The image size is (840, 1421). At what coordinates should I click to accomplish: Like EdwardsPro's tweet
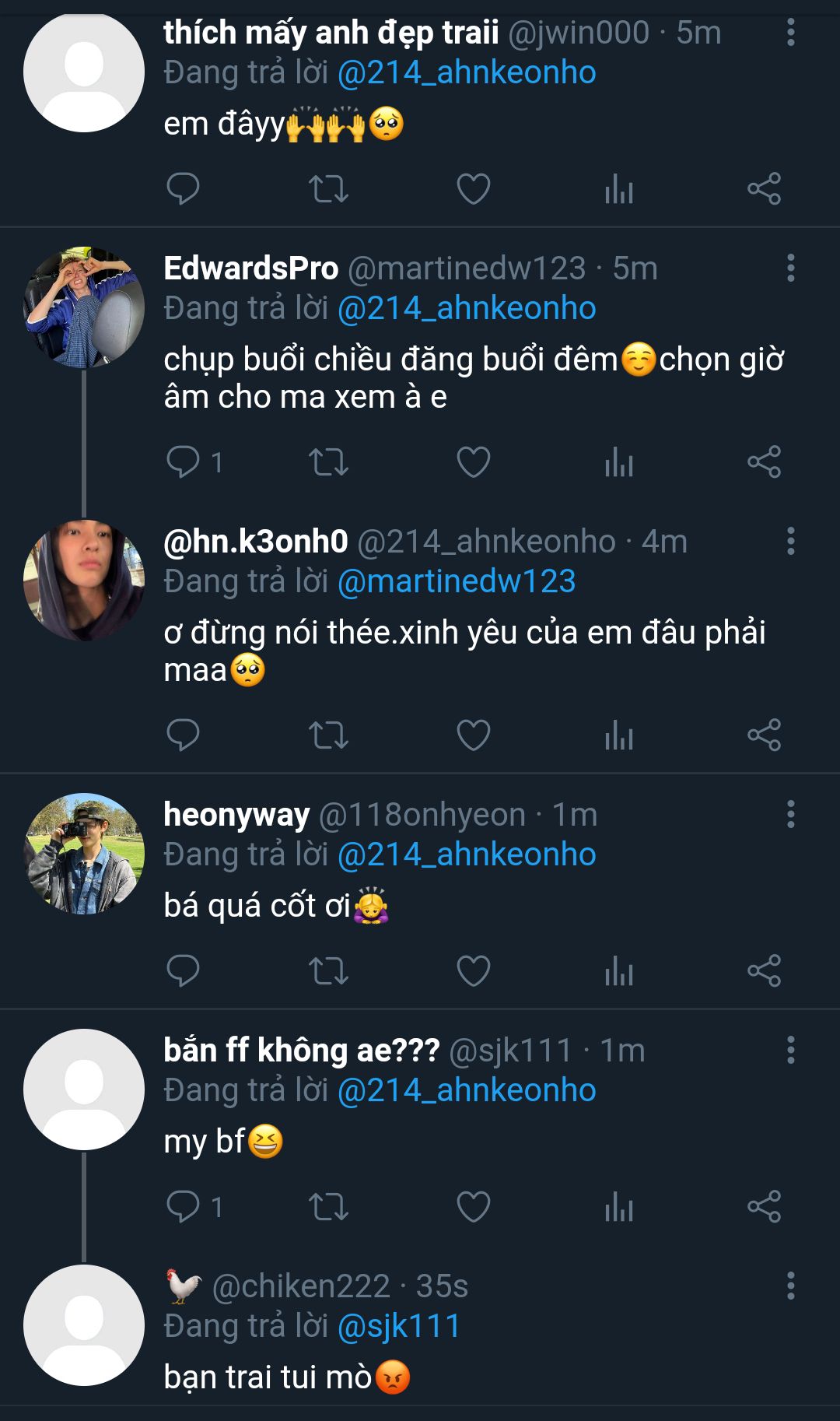point(473,462)
